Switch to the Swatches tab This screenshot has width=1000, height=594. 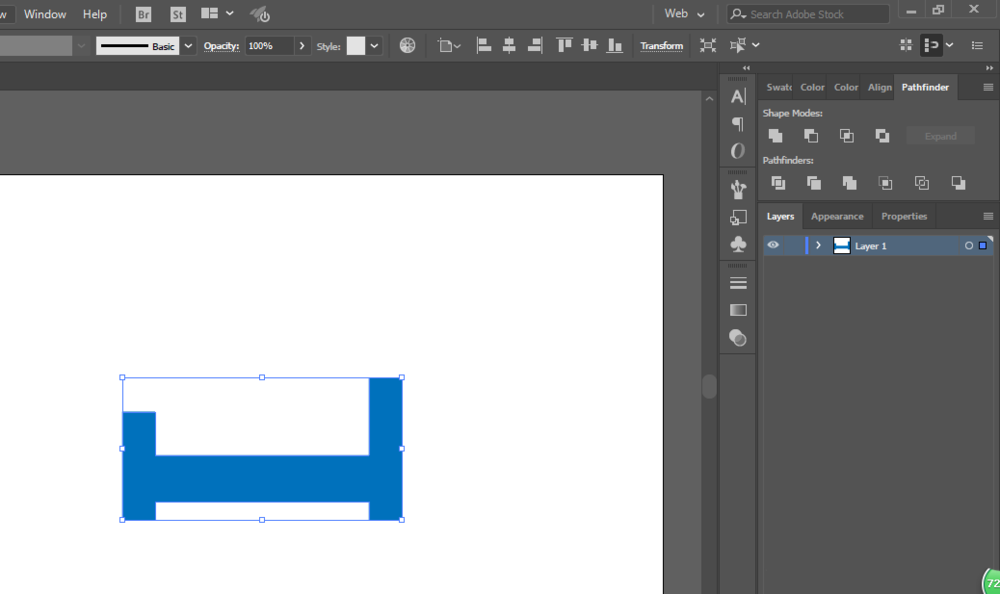[x=778, y=87]
